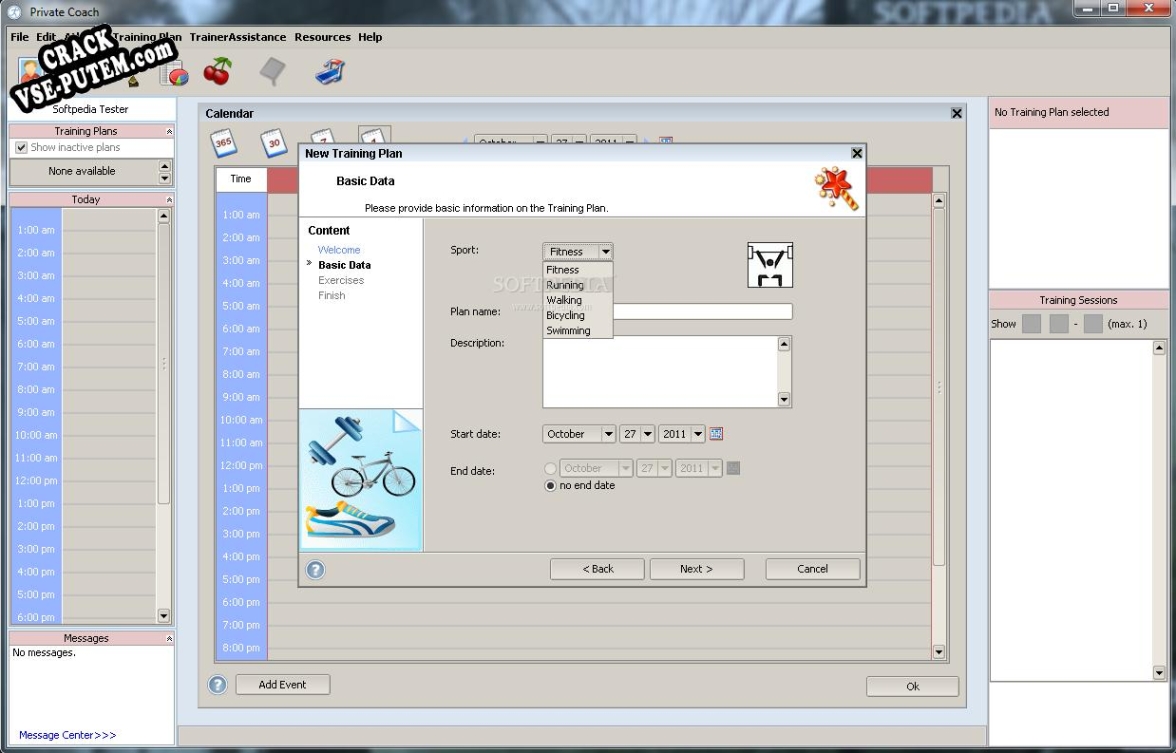Click the calendar help icon beside Add Event
Image resolution: width=1176 pixels, height=753 pixels.
click(218, 684)
